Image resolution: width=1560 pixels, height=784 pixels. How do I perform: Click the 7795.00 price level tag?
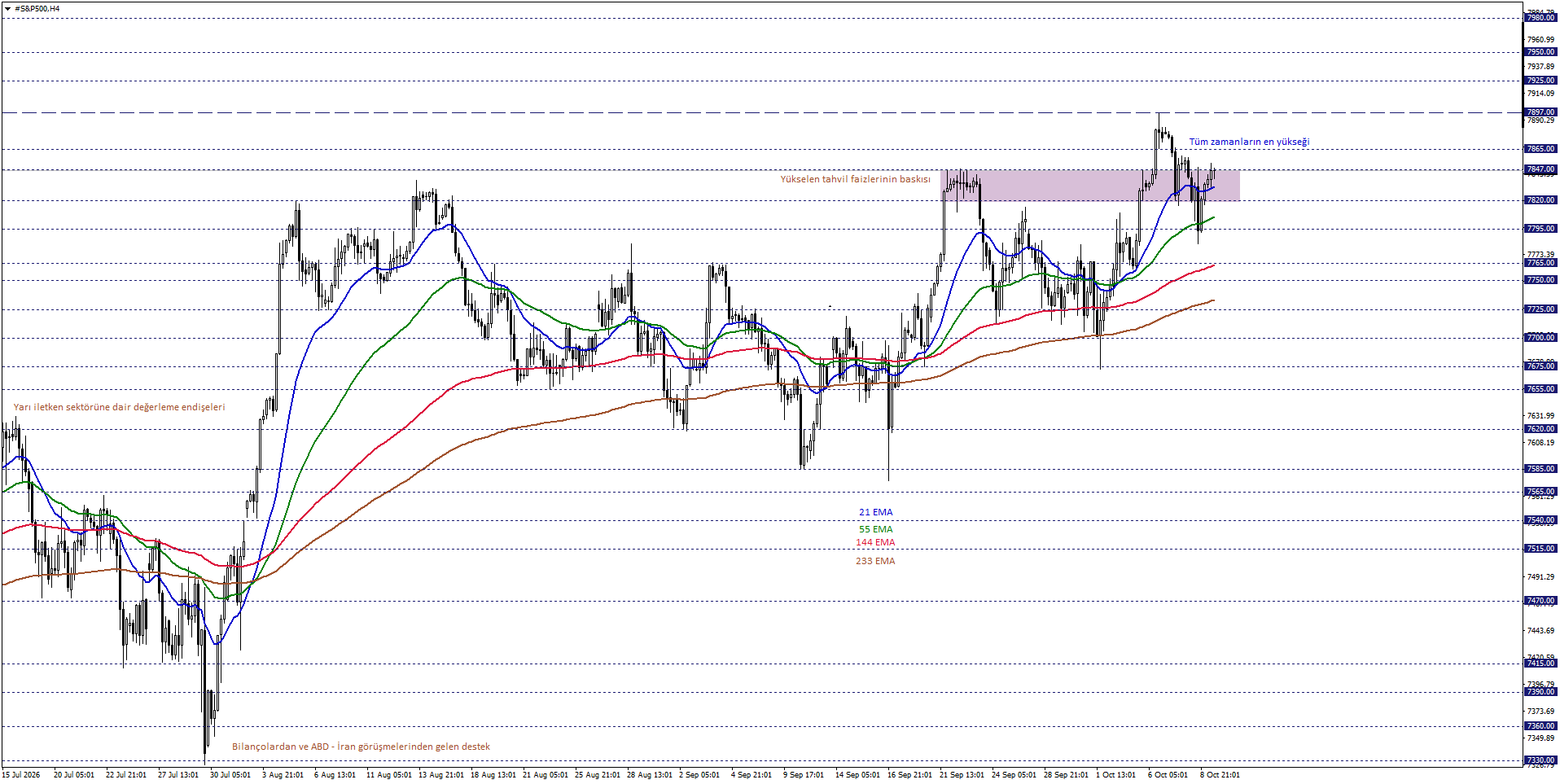pos(1540,229)
